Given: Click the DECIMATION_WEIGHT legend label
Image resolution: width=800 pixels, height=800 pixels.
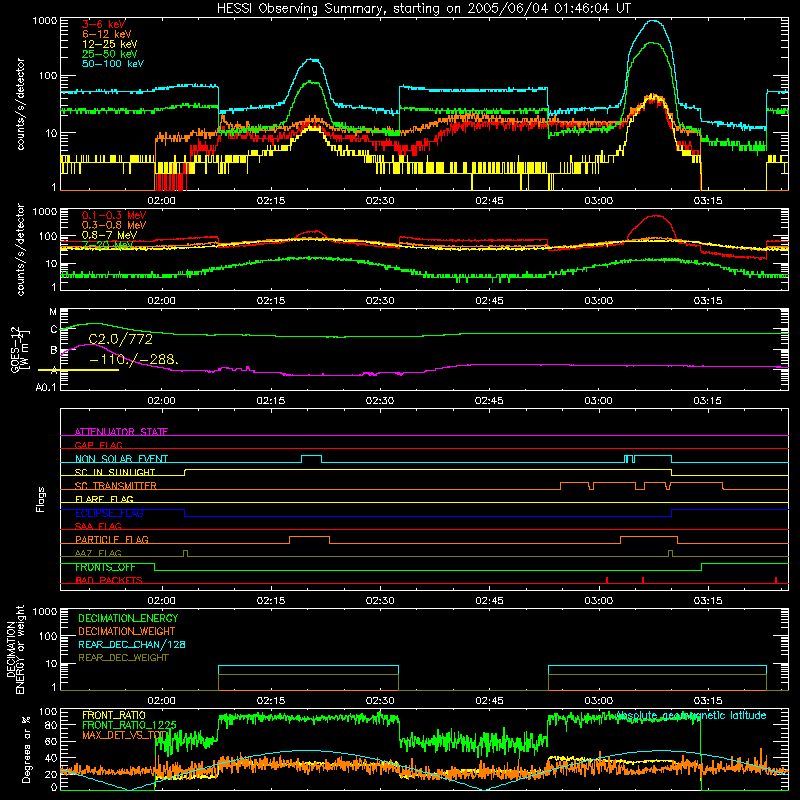Looking at the screenshot, I should 127,631.
